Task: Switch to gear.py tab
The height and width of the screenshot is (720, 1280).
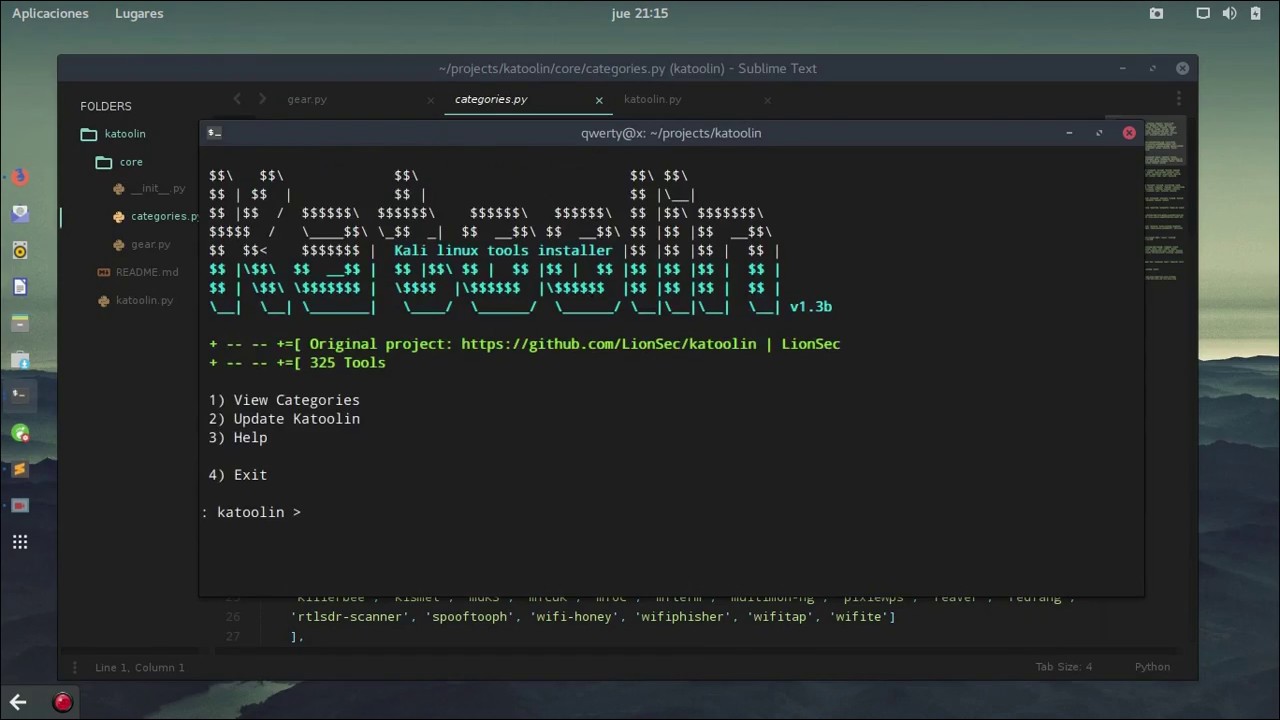Action: [307, 99]
